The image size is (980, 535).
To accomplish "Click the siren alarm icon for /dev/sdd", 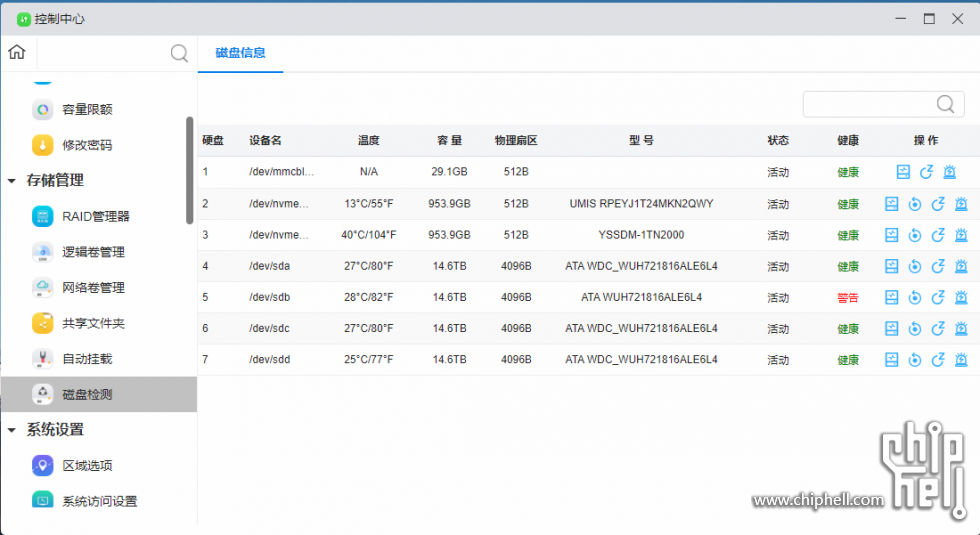I will 961,360.
